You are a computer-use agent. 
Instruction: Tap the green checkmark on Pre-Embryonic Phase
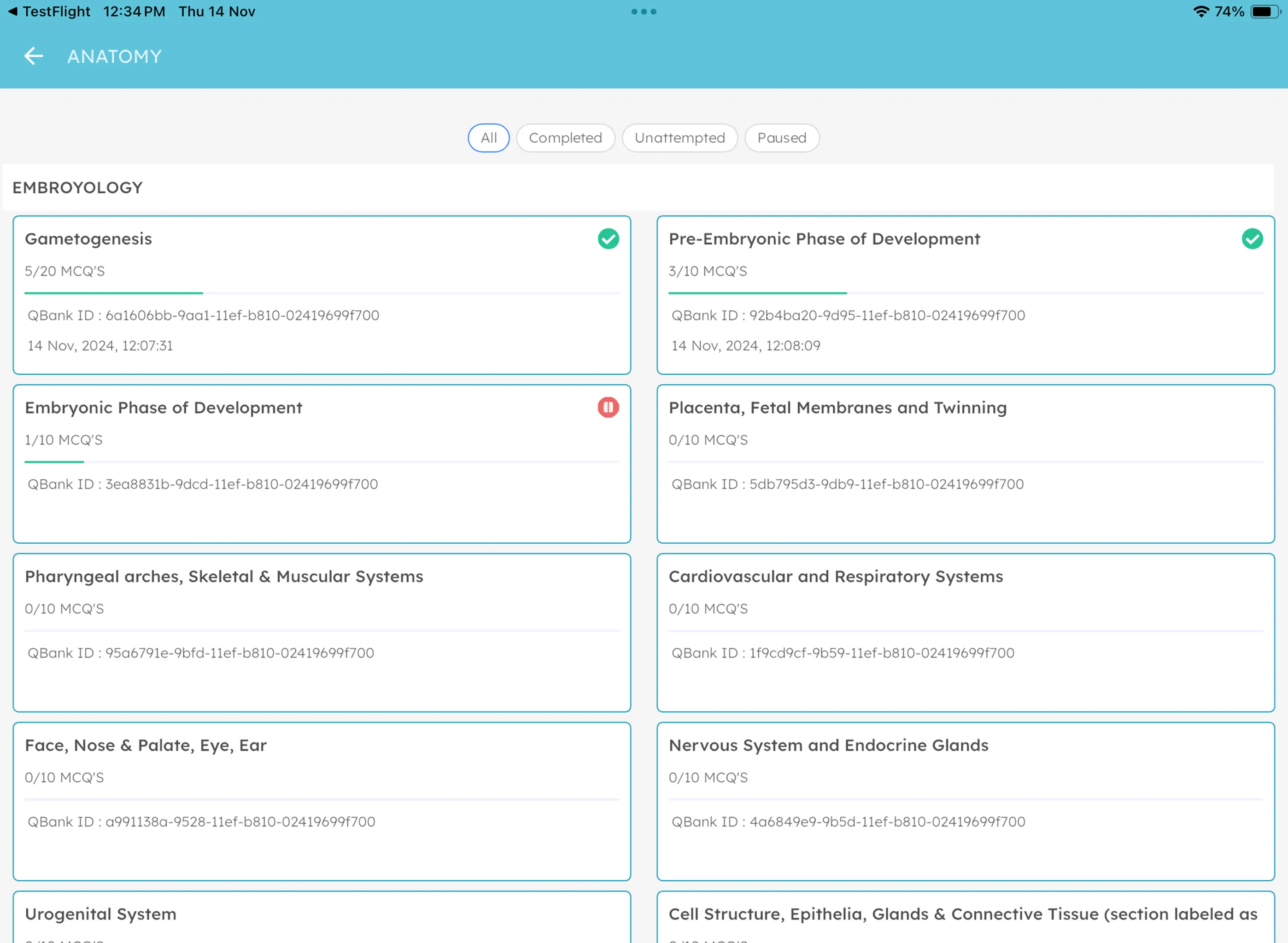[1252, 239]
